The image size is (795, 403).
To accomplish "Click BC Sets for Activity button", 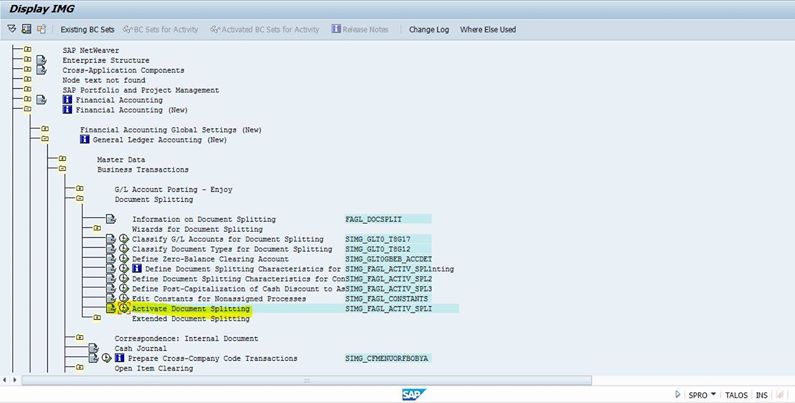I will pyautogui.click(x=160, y=29).
